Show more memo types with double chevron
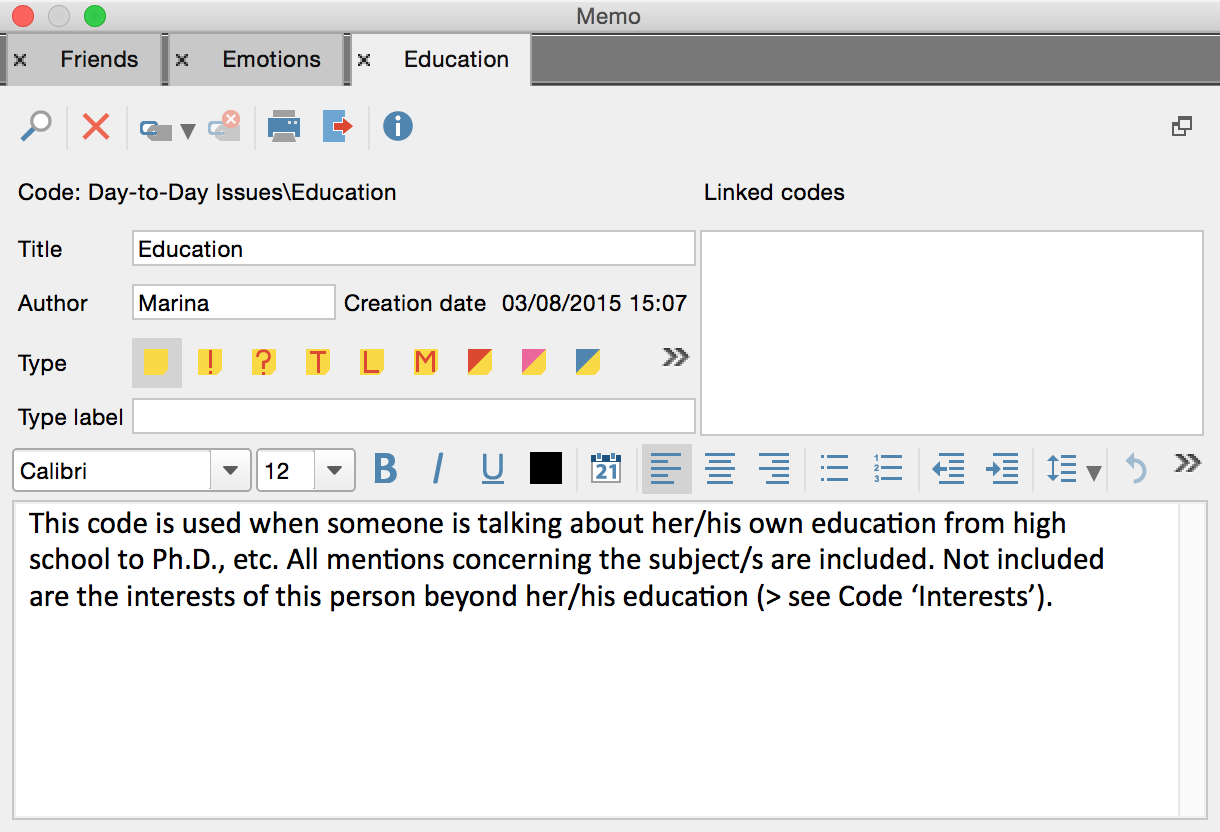 coord(676,357)
